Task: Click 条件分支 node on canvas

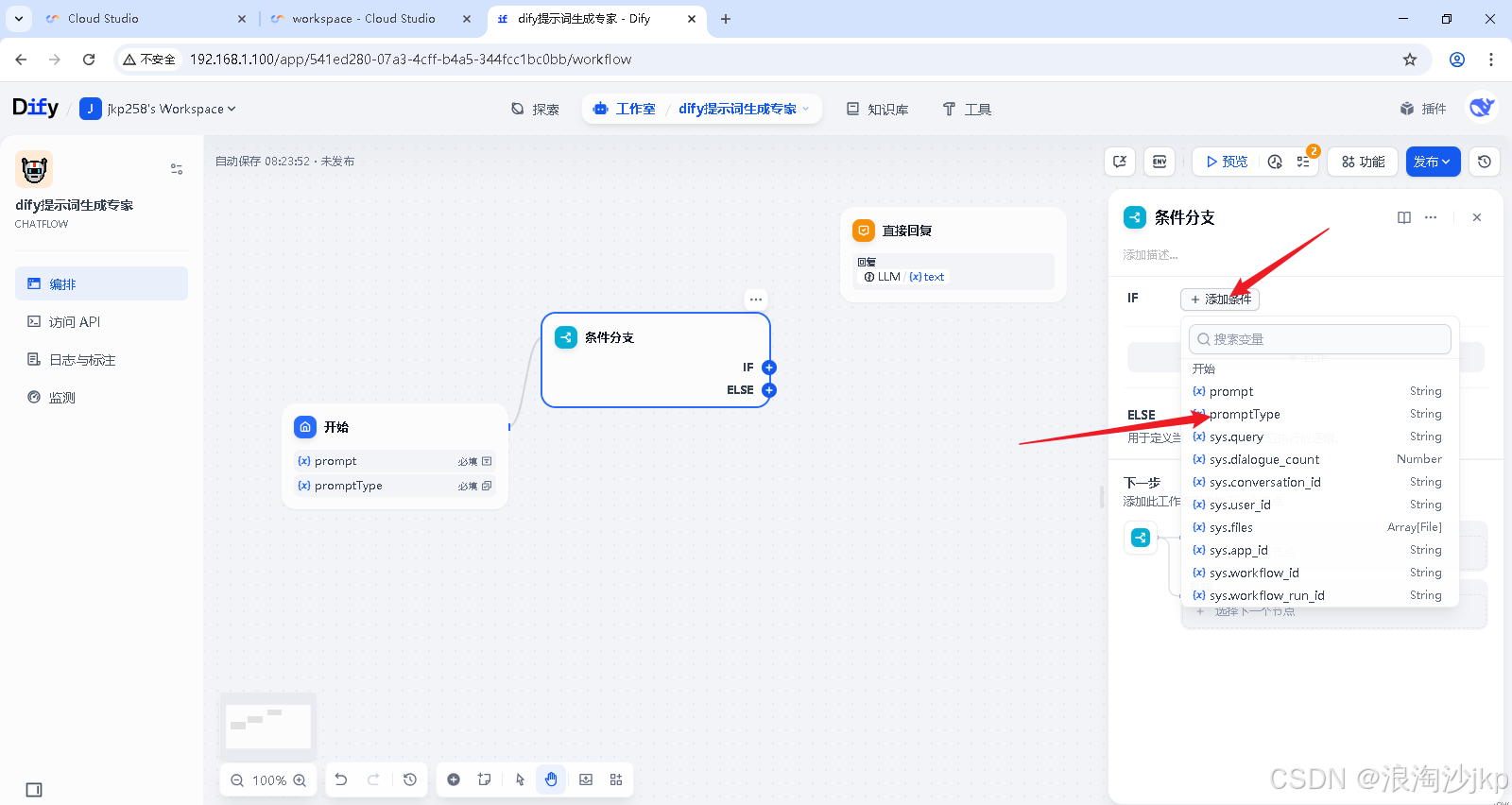Action: 656,360
